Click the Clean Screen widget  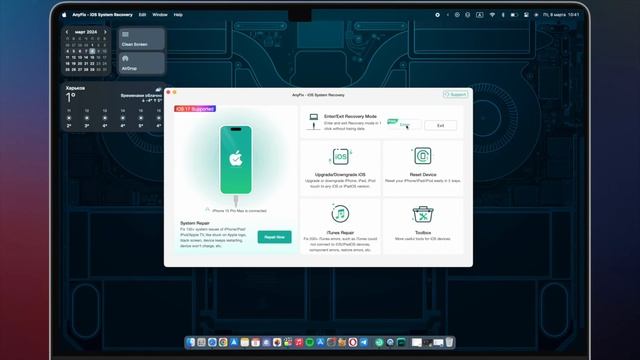click(x=141, y=39)
